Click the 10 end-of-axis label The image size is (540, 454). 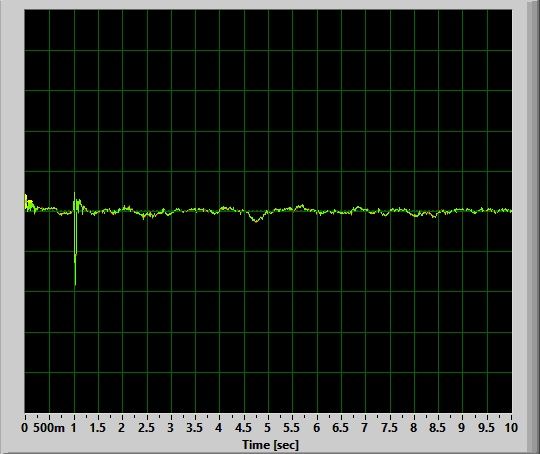pos(511,428)
